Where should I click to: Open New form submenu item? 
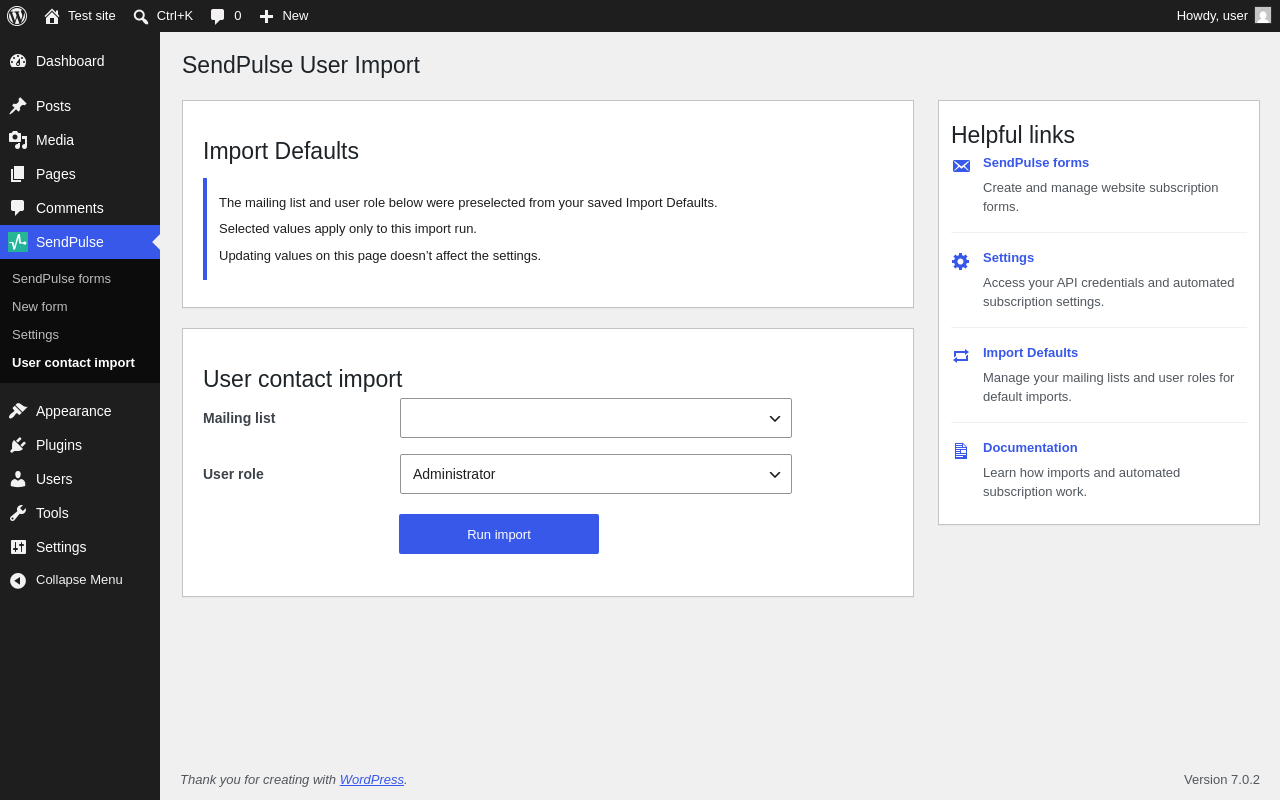coord(40,306)
